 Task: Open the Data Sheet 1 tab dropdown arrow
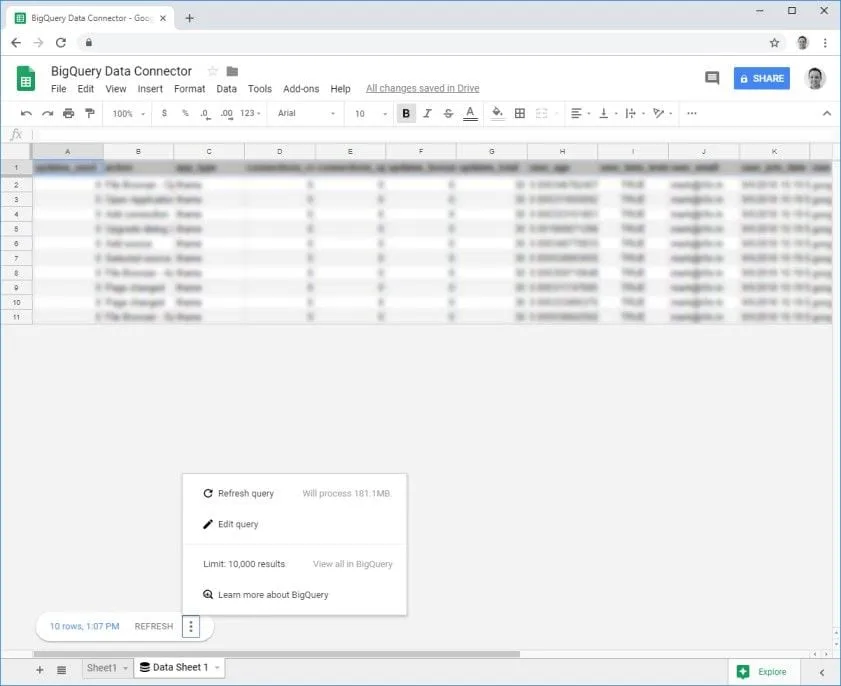tap(217, 668)
